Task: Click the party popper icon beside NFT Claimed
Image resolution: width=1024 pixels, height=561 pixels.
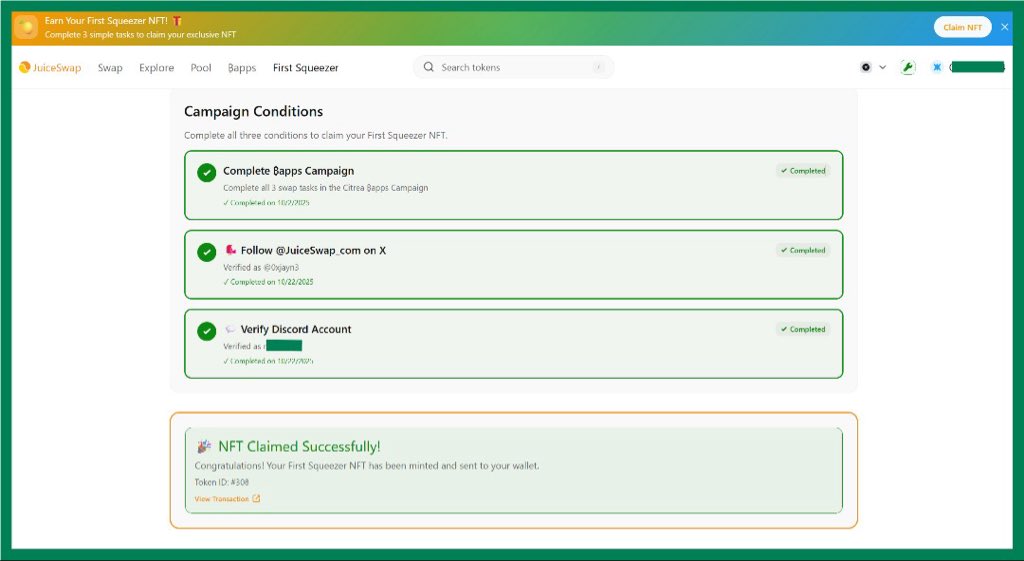Action: pos(204,447)
